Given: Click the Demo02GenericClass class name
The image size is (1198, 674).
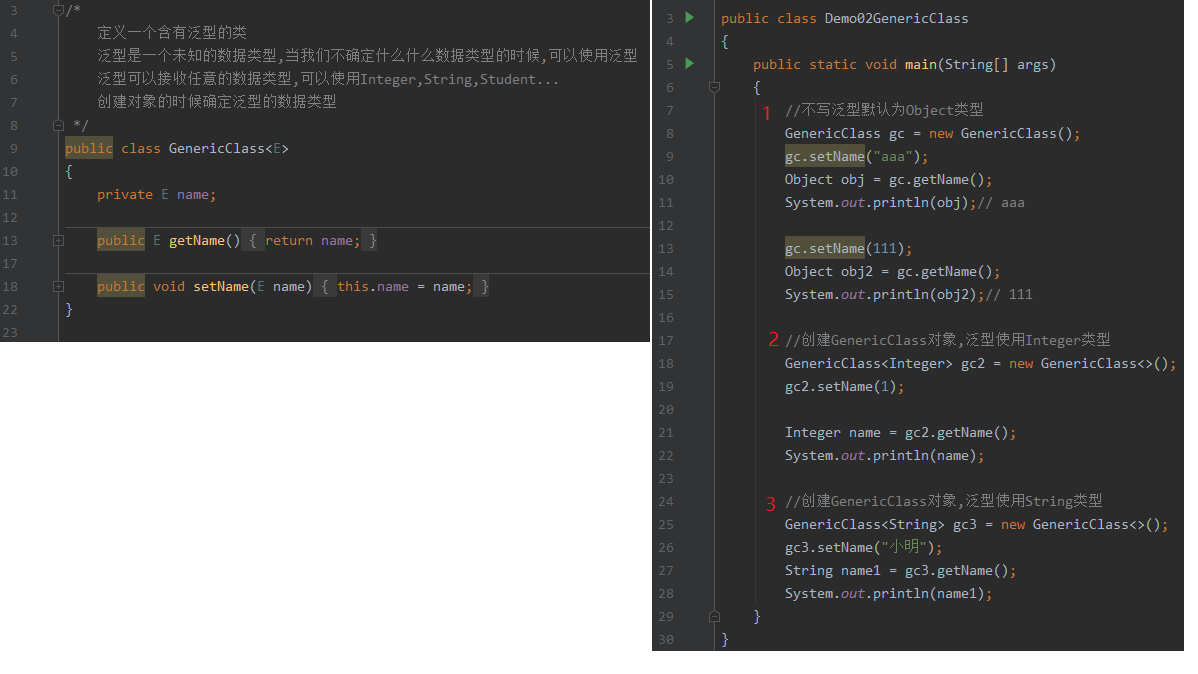Looking at the screenshot, I should click(x=896, y=18).
